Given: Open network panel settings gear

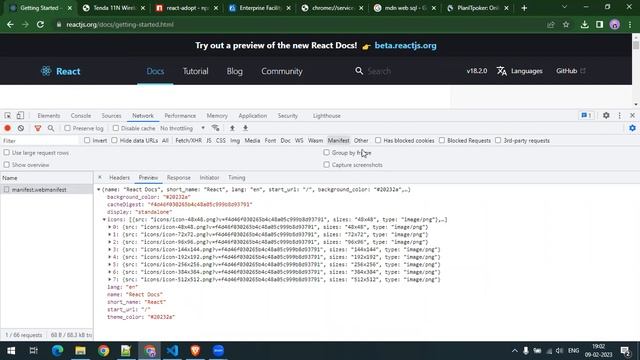Looking at the screenshot, I should [632, 128].
